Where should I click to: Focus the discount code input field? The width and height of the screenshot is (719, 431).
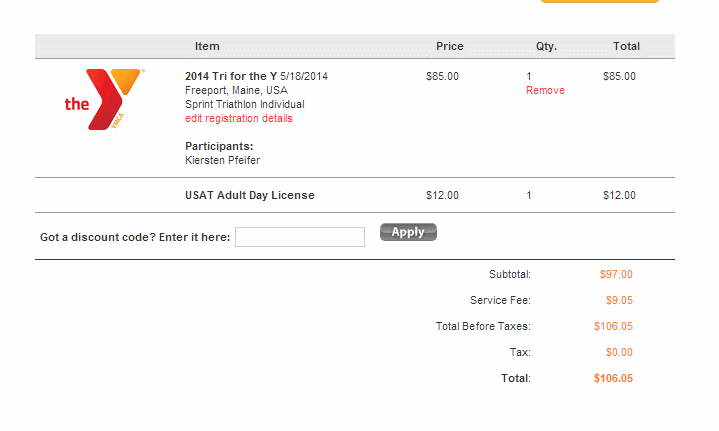coord(300,237)
